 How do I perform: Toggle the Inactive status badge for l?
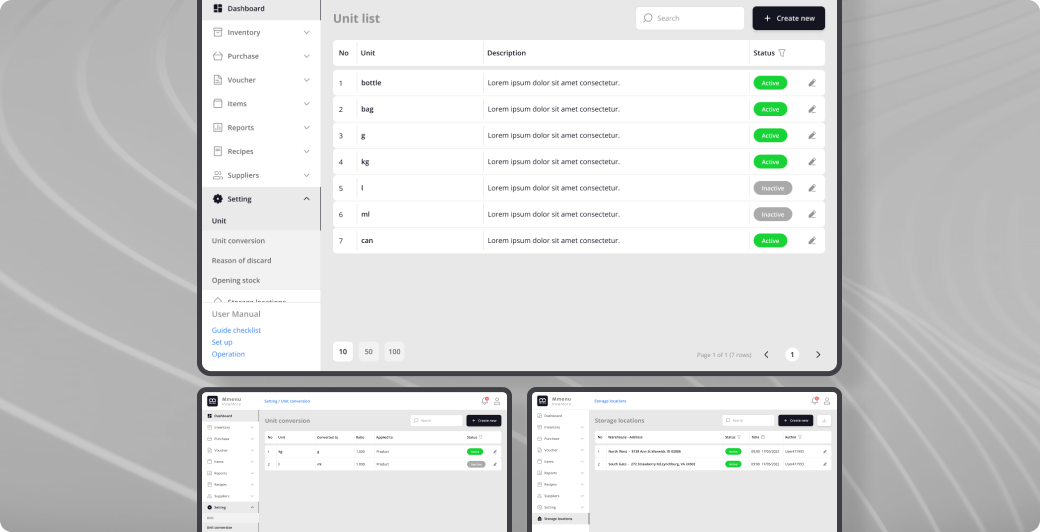[x=772, y=188]
